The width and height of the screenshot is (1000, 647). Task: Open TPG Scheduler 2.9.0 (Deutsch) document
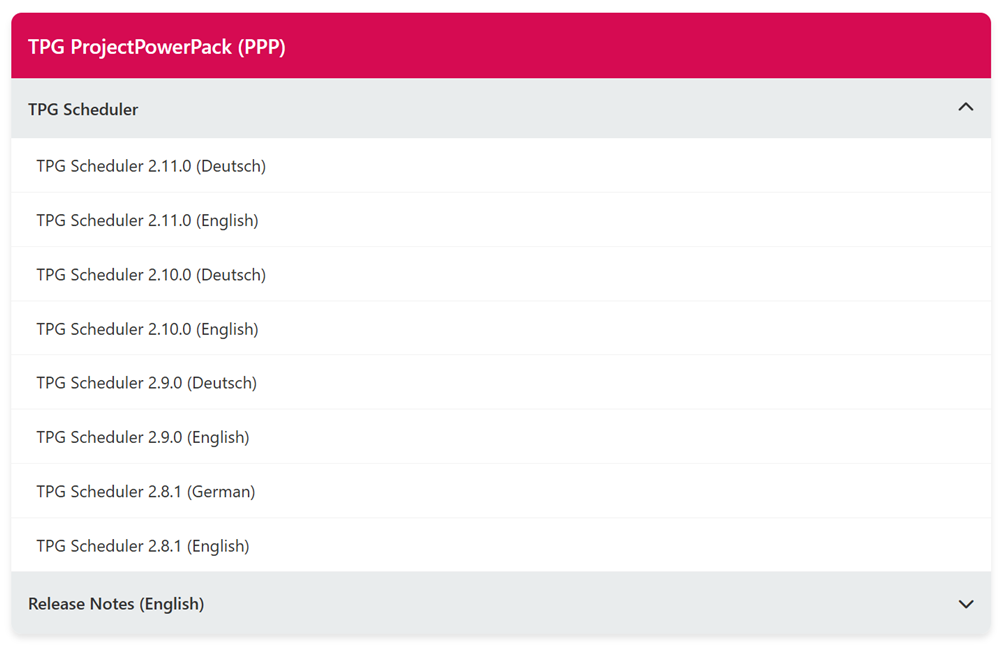click(146, 383)
